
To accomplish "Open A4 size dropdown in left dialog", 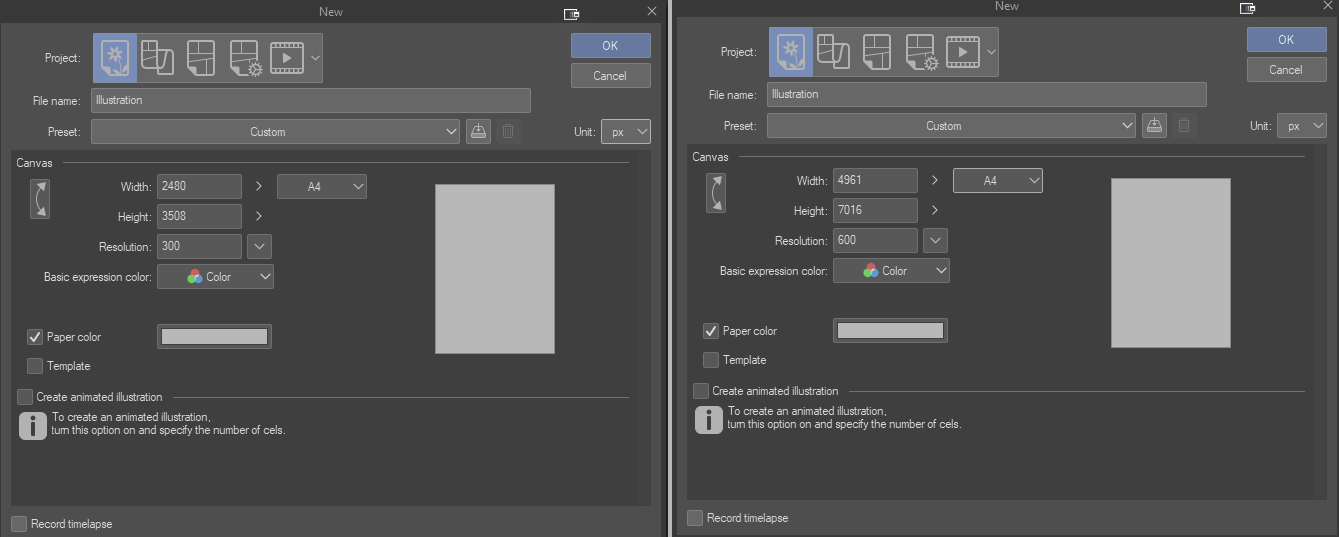I will pos(322,186).
